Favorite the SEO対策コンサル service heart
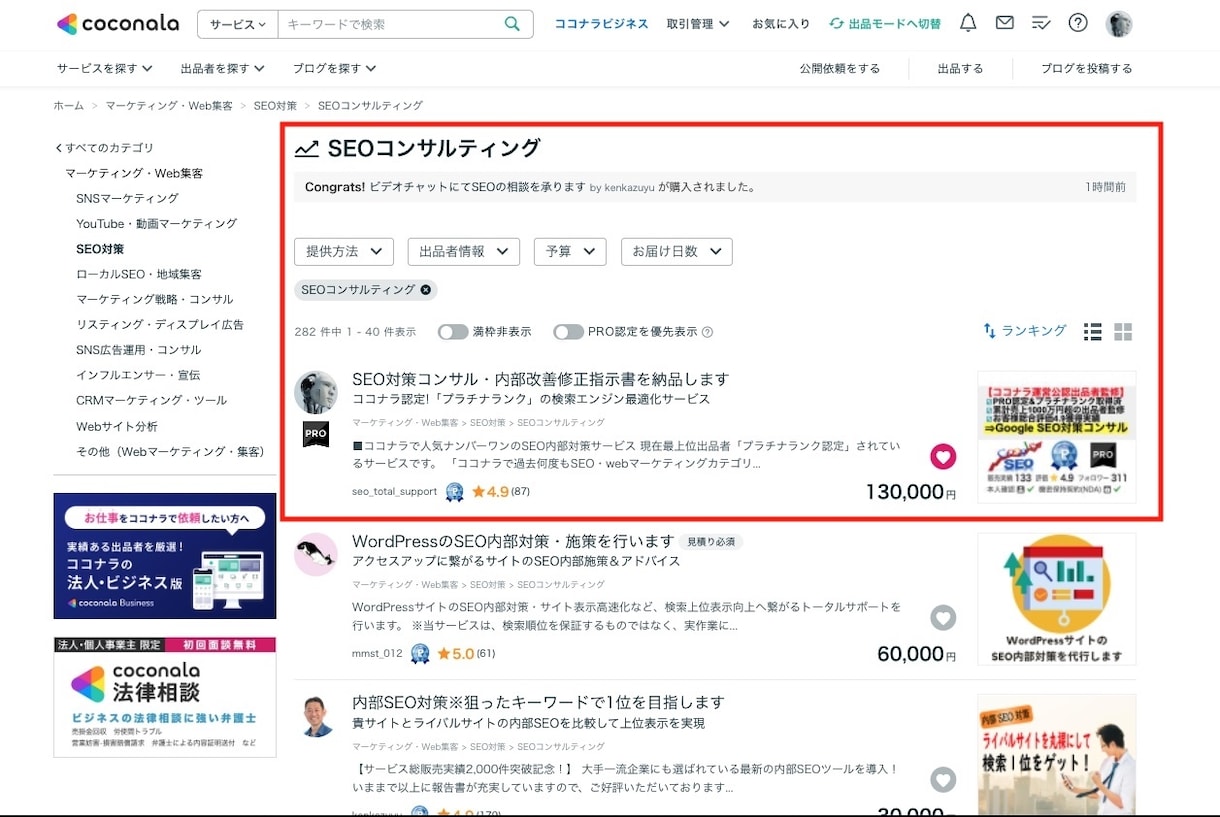This screenshot has height=817, width=1220. (x=943, y=457)
